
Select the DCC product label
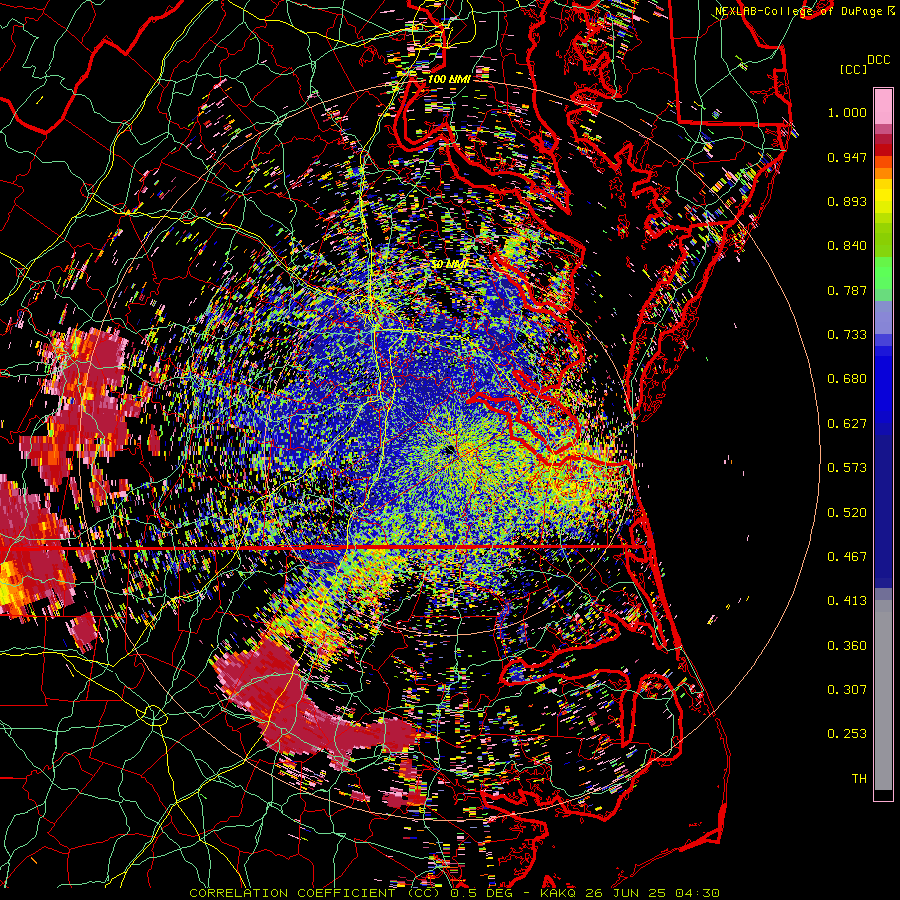pos(878,60)
